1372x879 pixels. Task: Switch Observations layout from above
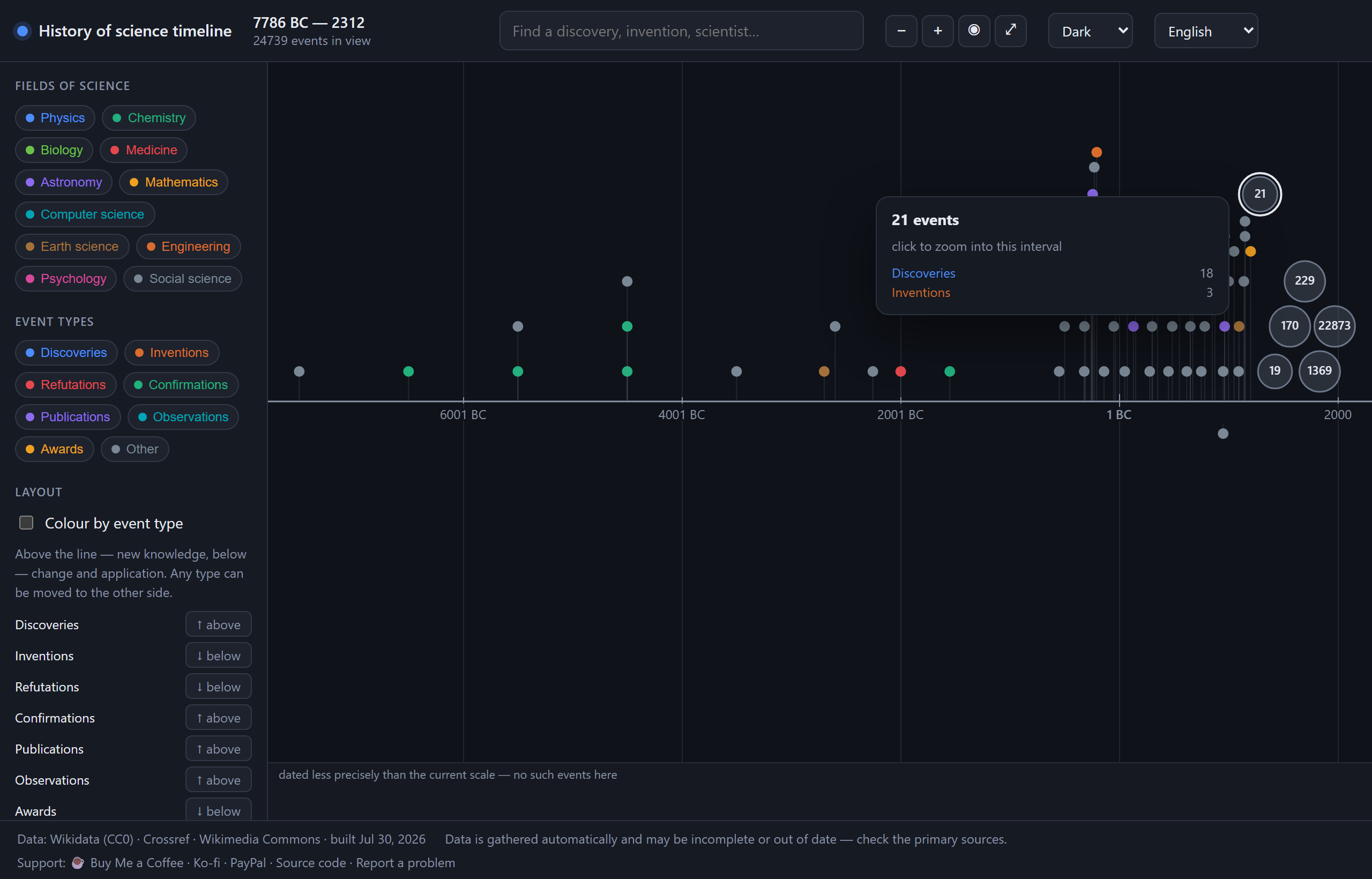219,780
